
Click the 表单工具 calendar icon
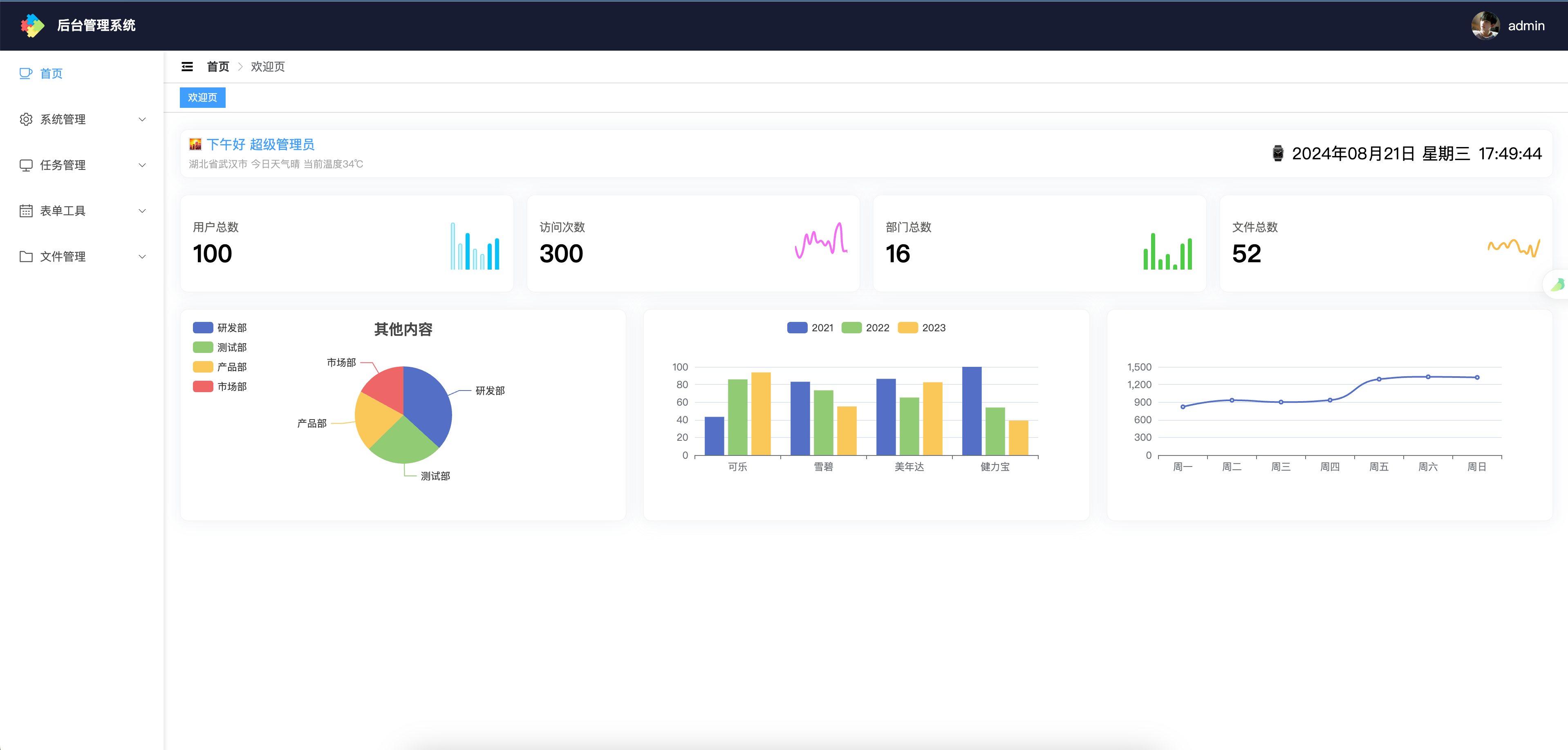pos(26,210)
